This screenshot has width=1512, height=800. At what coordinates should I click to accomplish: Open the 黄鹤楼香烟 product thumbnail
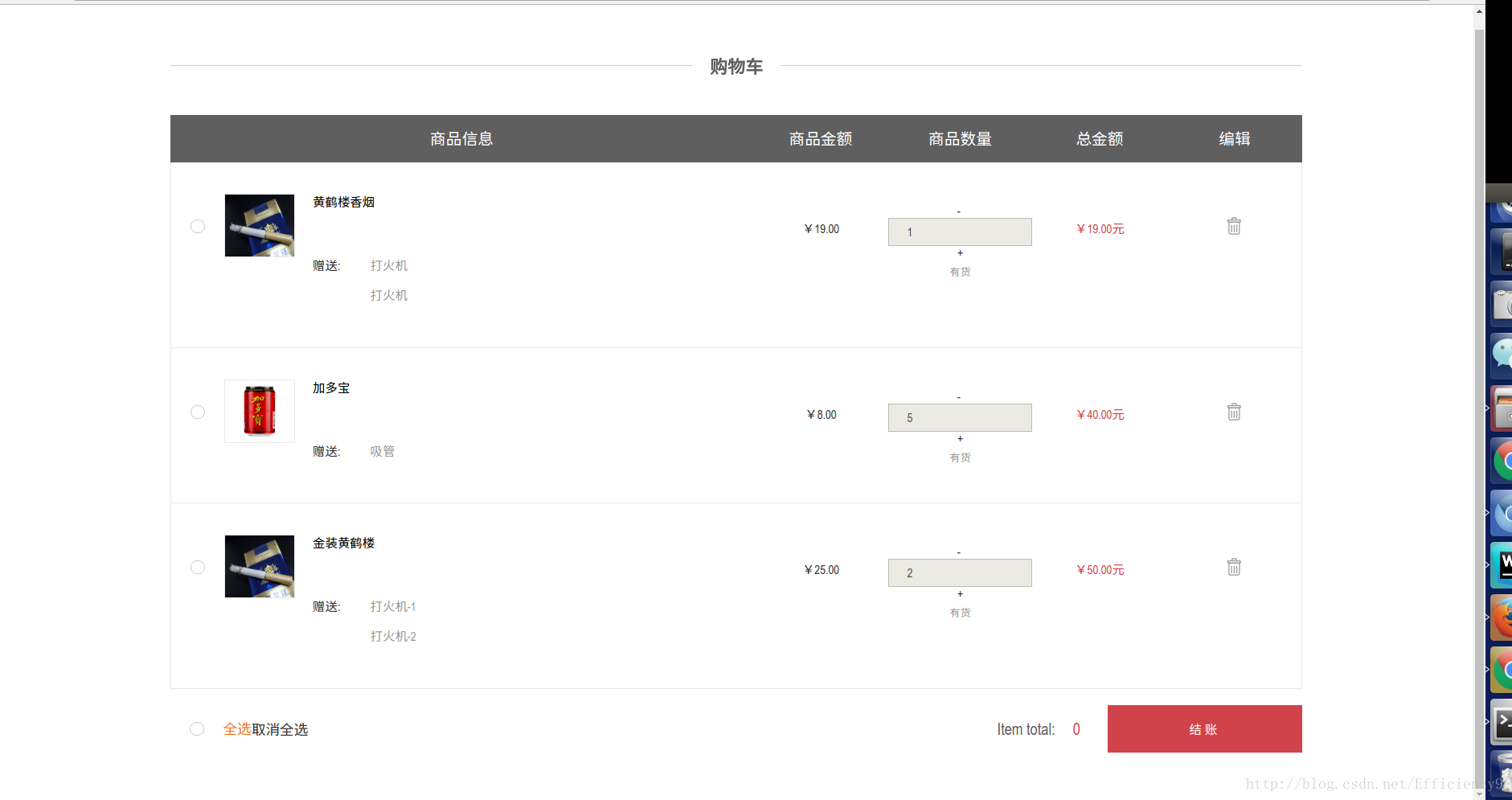pos(260,225)
